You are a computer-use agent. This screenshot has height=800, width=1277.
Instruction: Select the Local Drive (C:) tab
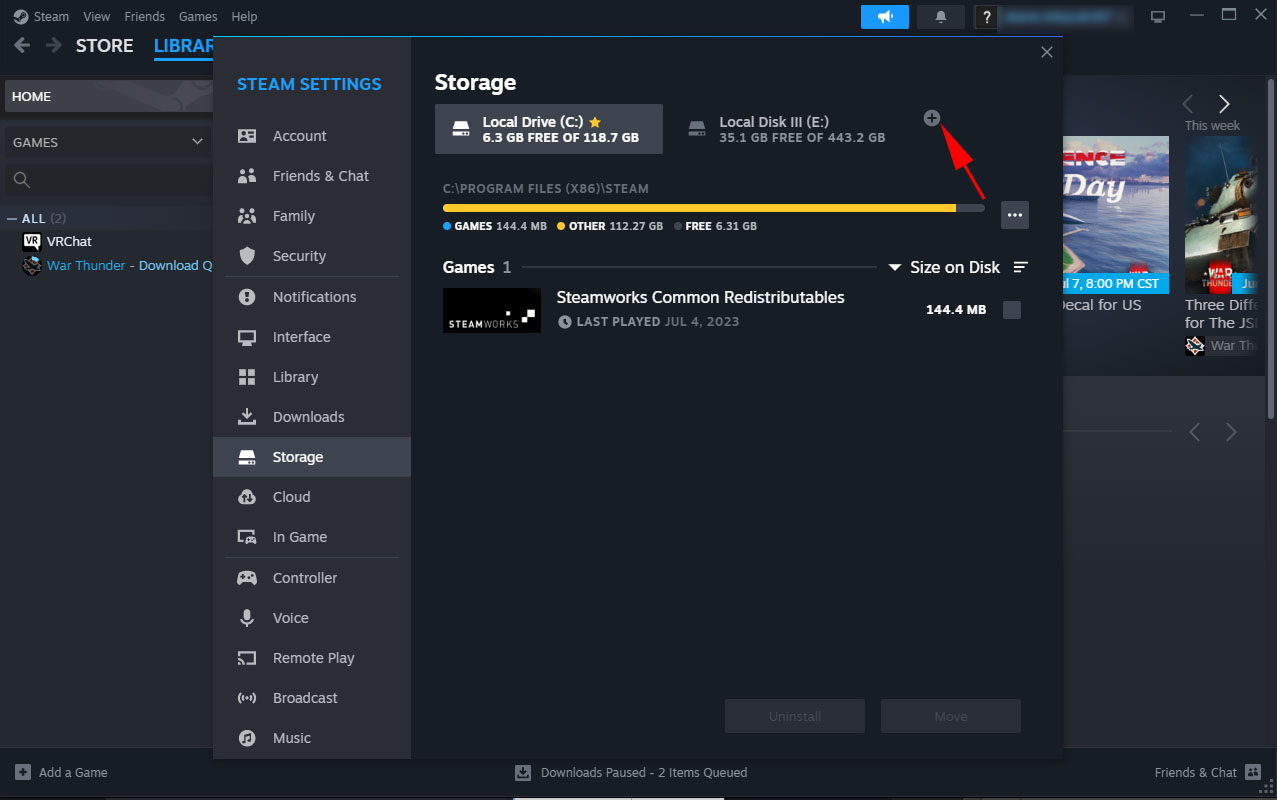tap(549, 129)
